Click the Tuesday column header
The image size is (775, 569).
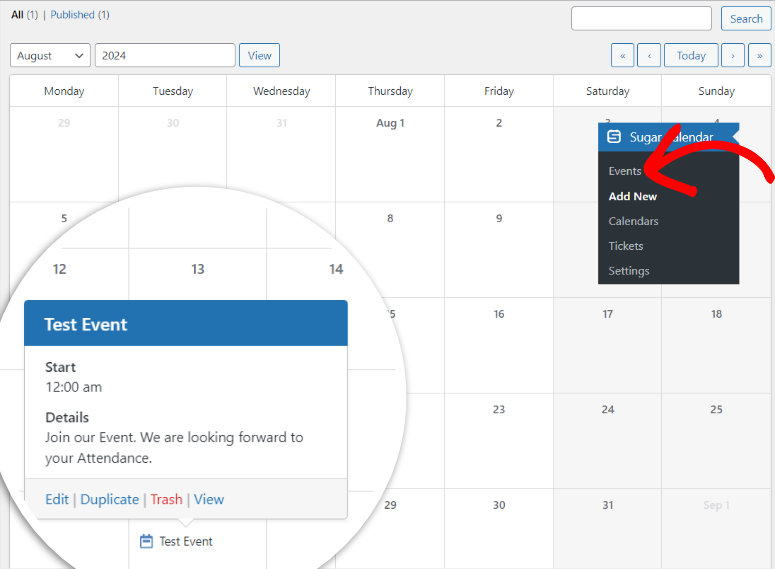coord(172,91)
